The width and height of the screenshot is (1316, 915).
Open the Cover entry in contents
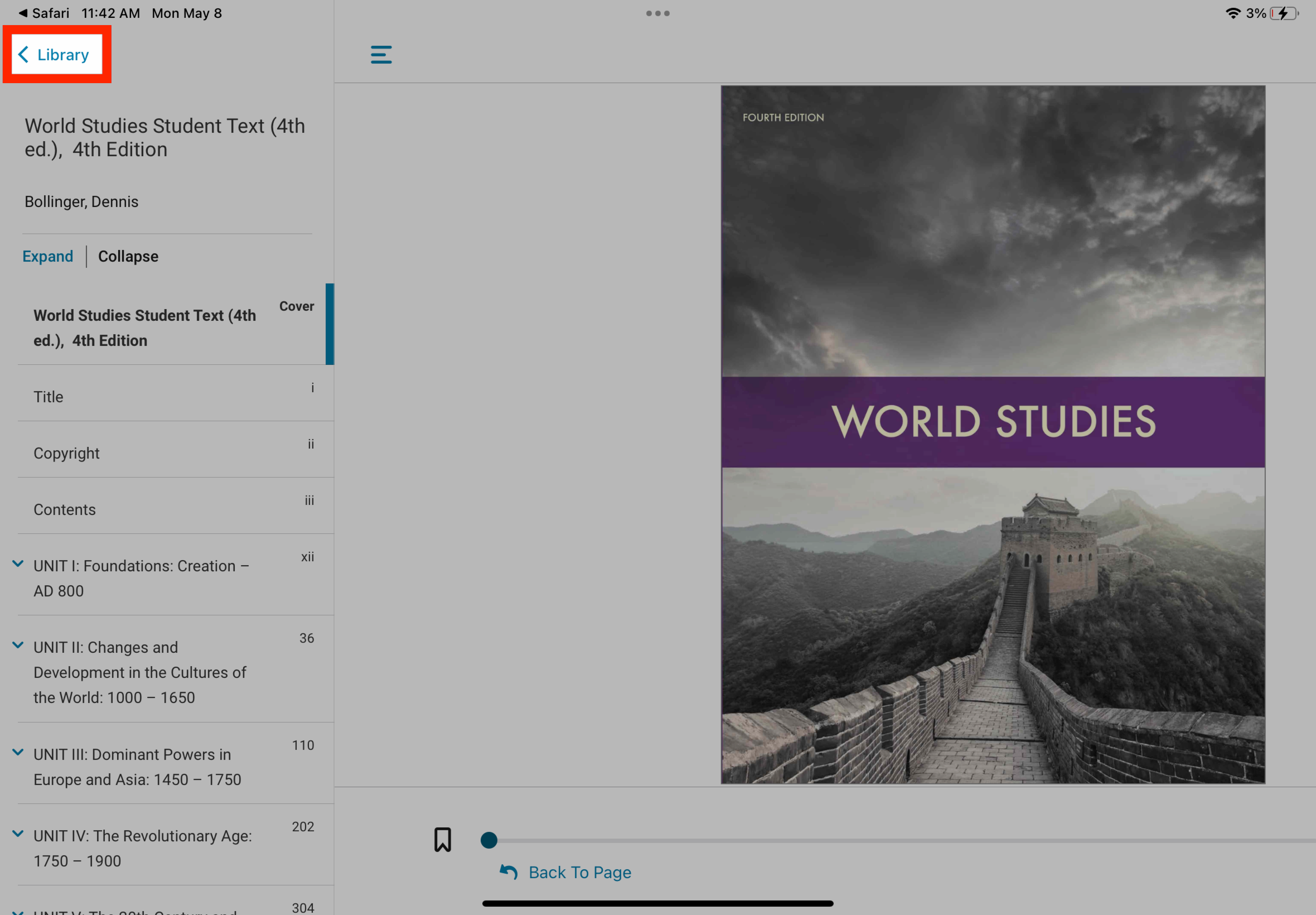pyautogui.click(x=176, y=324)
